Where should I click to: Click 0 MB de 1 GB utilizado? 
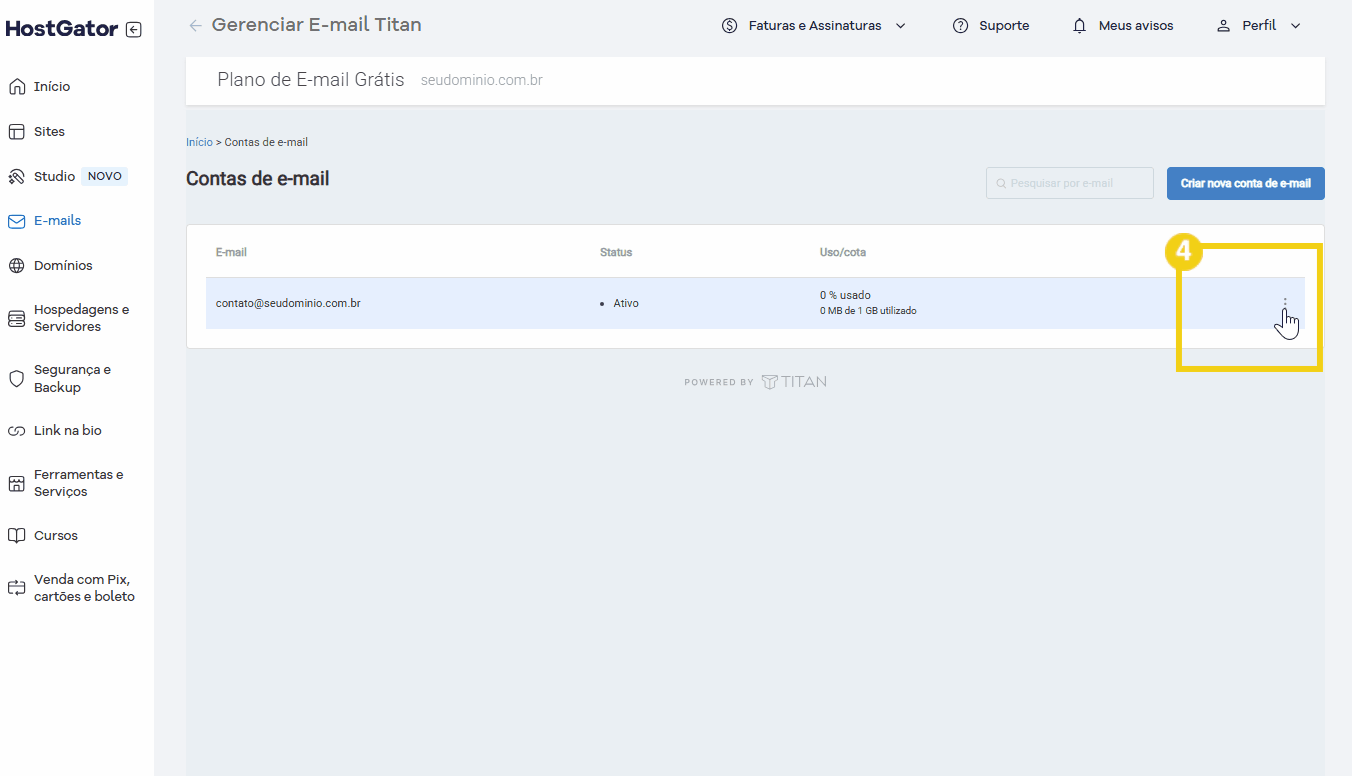[x=868, y=311]
